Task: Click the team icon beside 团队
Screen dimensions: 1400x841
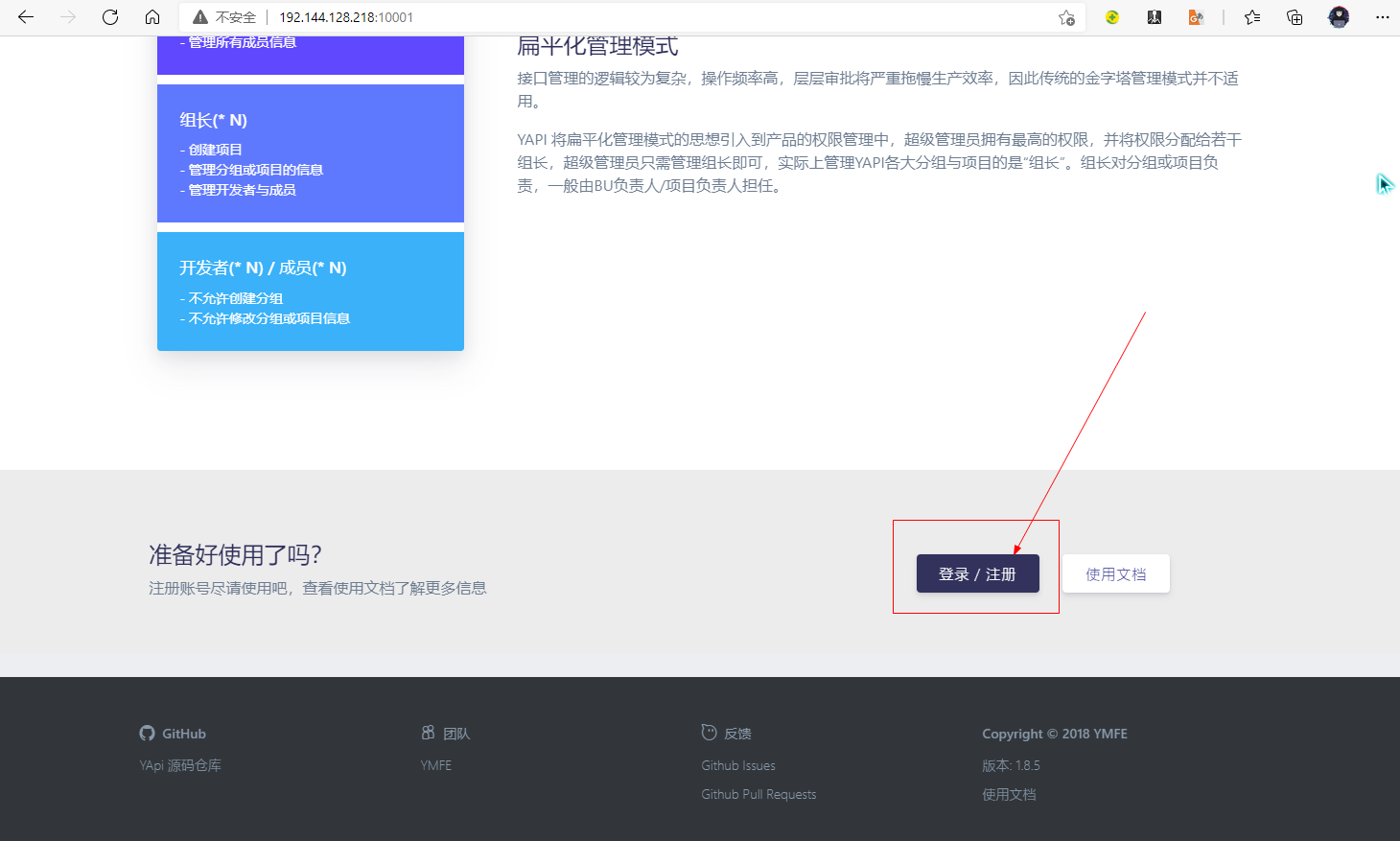Action: [x=428, y=733]
